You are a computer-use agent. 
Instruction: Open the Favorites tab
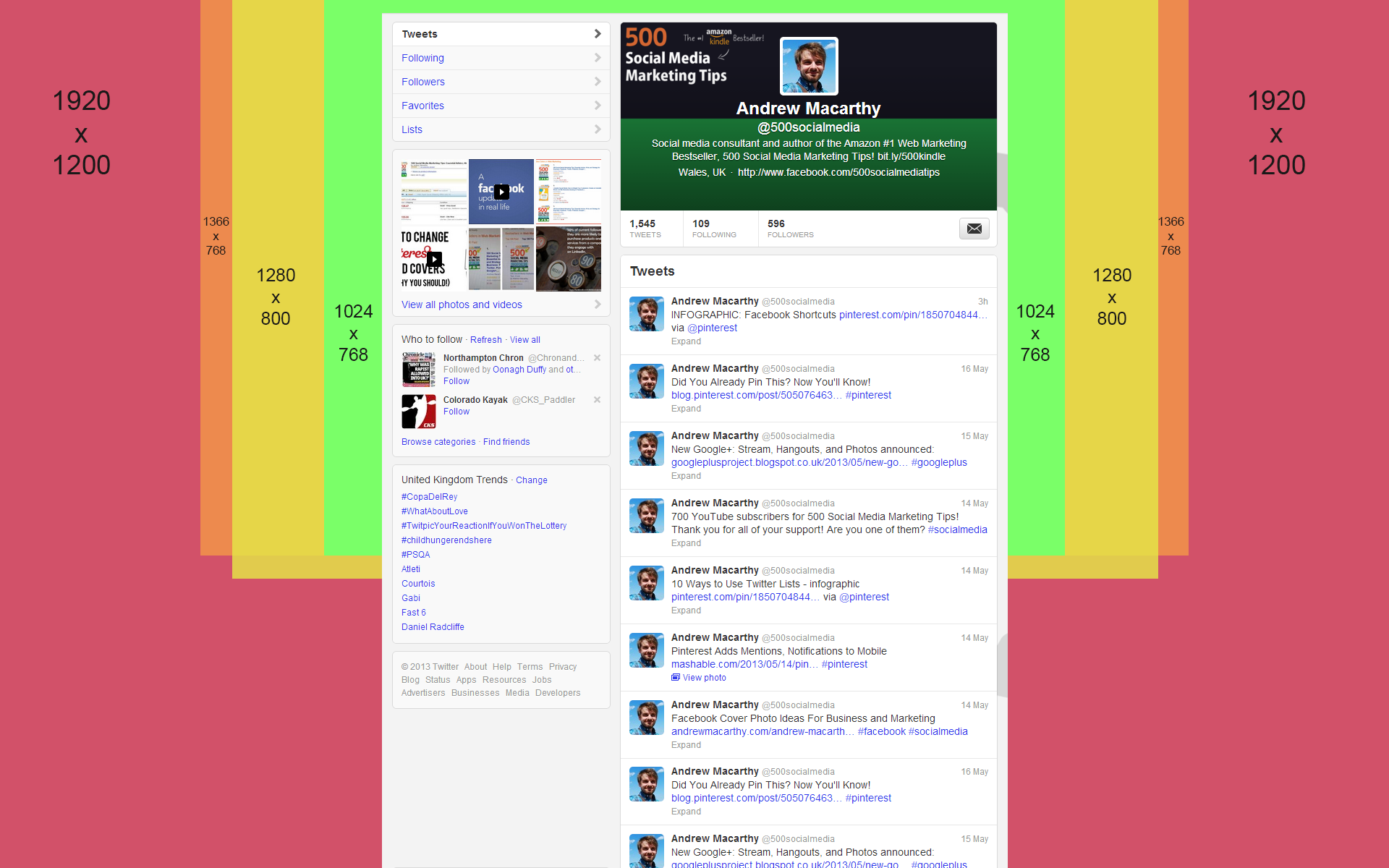point(501,106)
